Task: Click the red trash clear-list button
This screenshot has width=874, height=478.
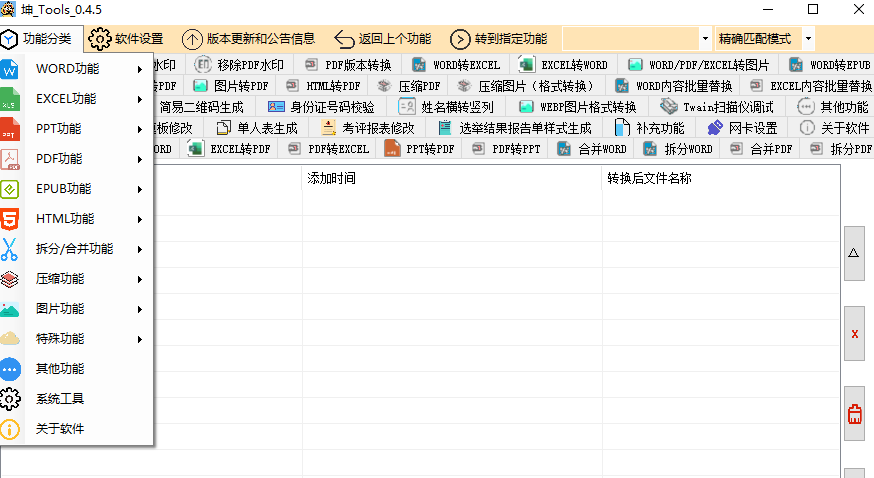Action: pyautogui.click(x=854, y=414)
